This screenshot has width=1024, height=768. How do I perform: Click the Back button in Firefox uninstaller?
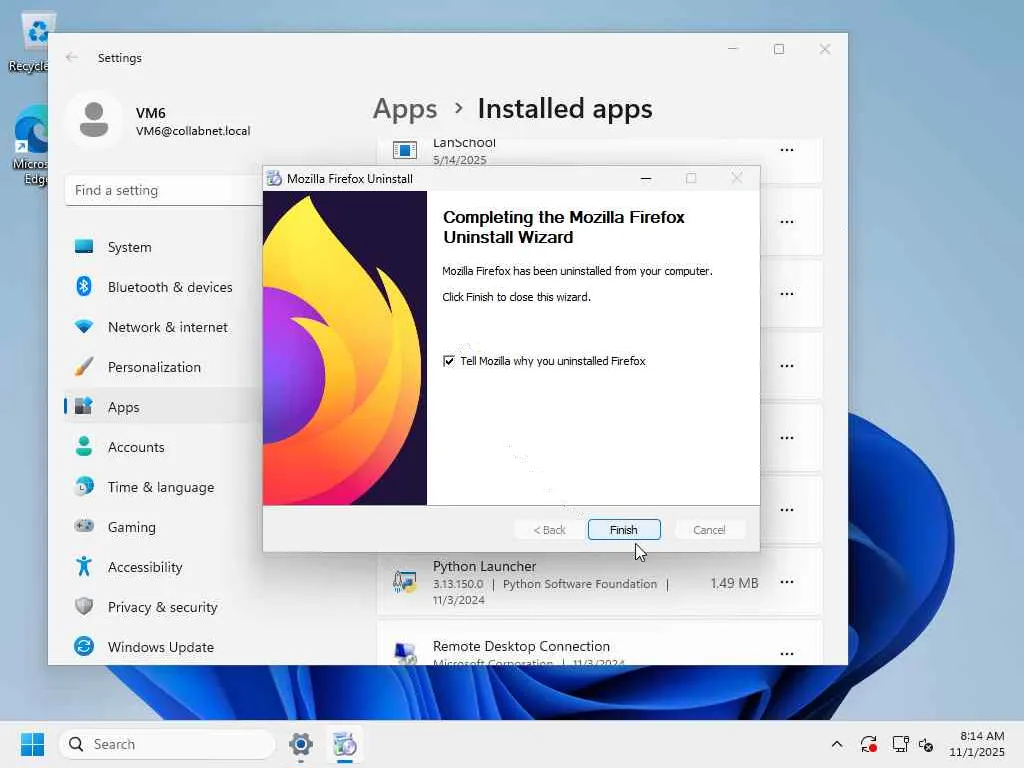549,530
